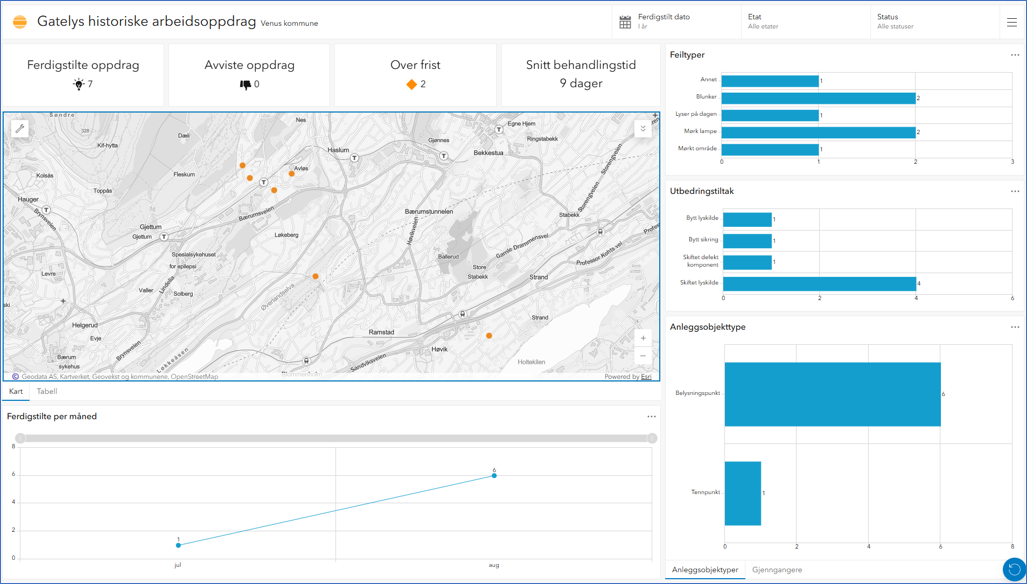The width and height of the screenshot is (1027, 584).
Task: Click the aug data point on line chart
Action: 494,475
